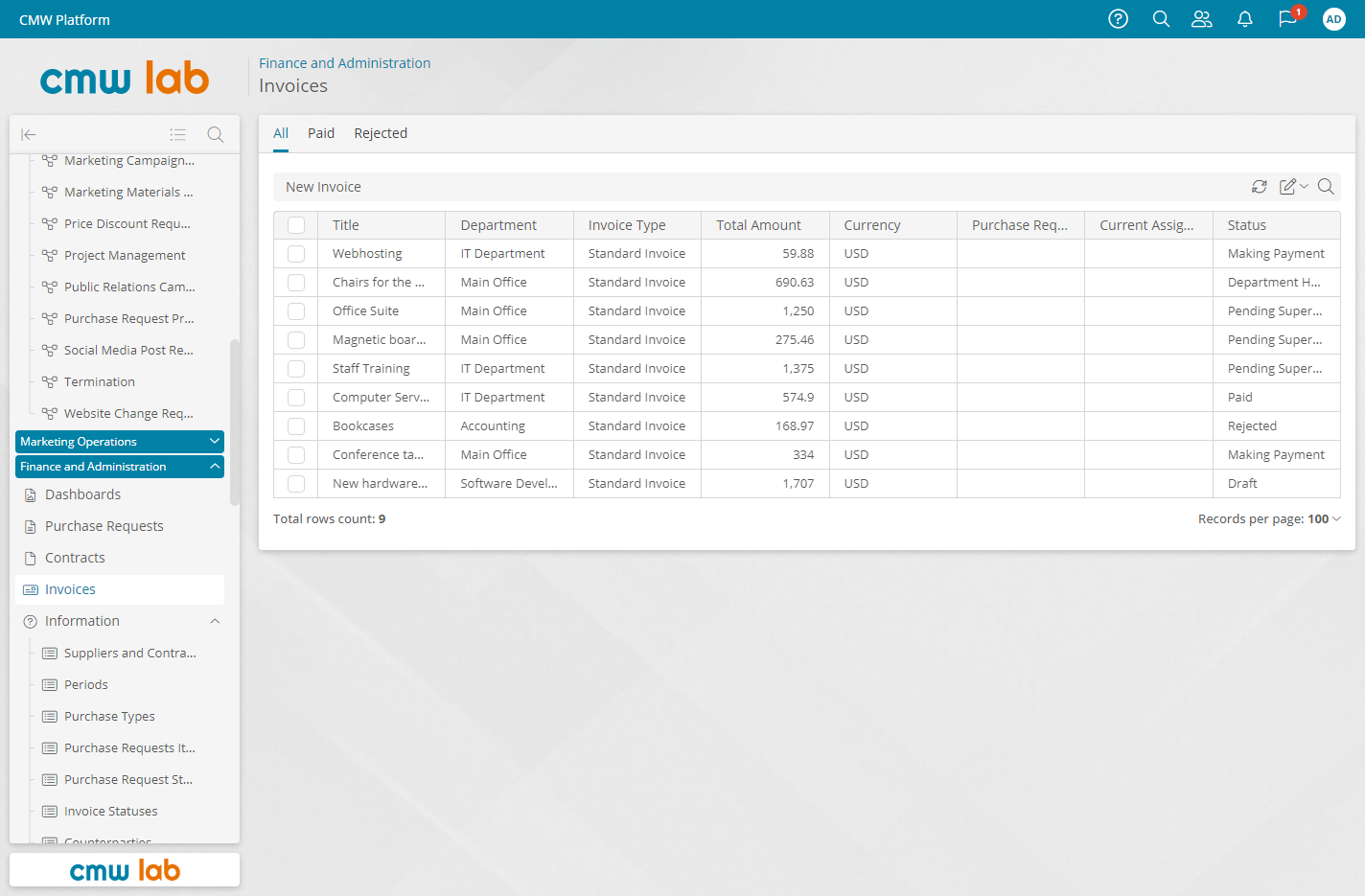
Task: Open the users group icon in top bar
Action: coord(1202,19)
